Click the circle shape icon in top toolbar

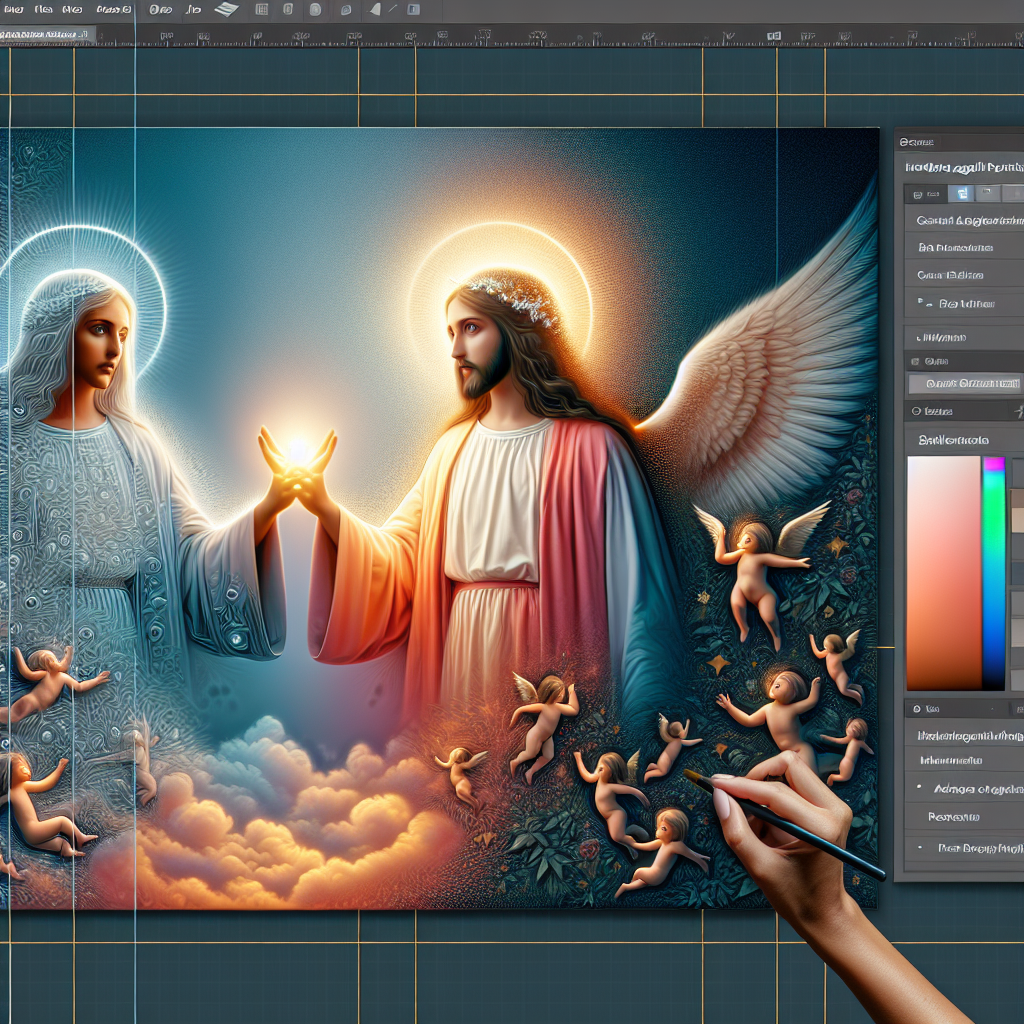pyautogui.click(x=313, y=10)
